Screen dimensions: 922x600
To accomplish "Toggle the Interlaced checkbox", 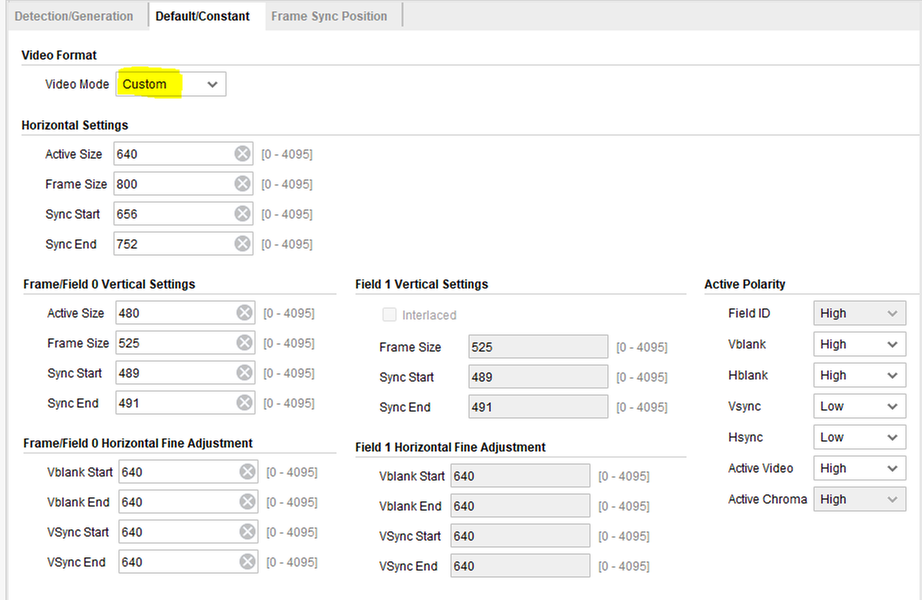I will (x=389, y=315).
